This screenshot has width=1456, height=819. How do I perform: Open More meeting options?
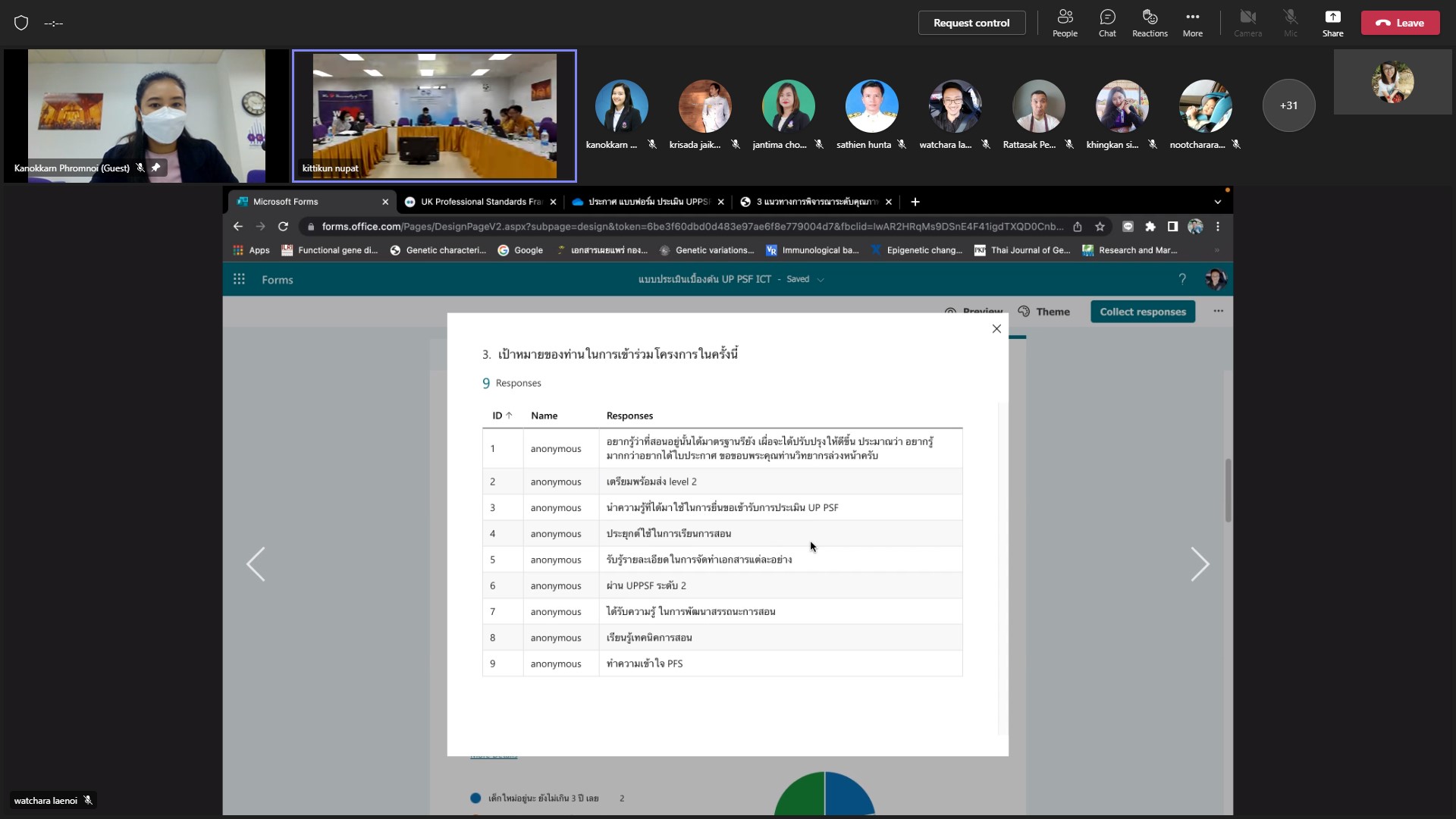[x=1192, y=23]
